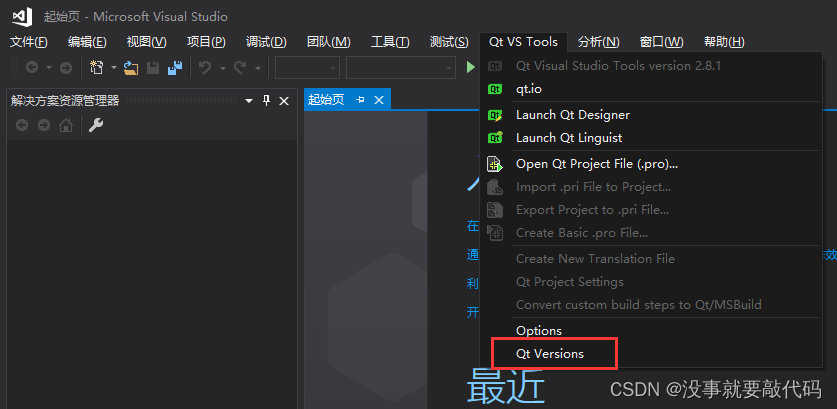Click the pin icon on 起始页 tab
Image resolution: width=837 pixels, height=409 pixels.
360,100
